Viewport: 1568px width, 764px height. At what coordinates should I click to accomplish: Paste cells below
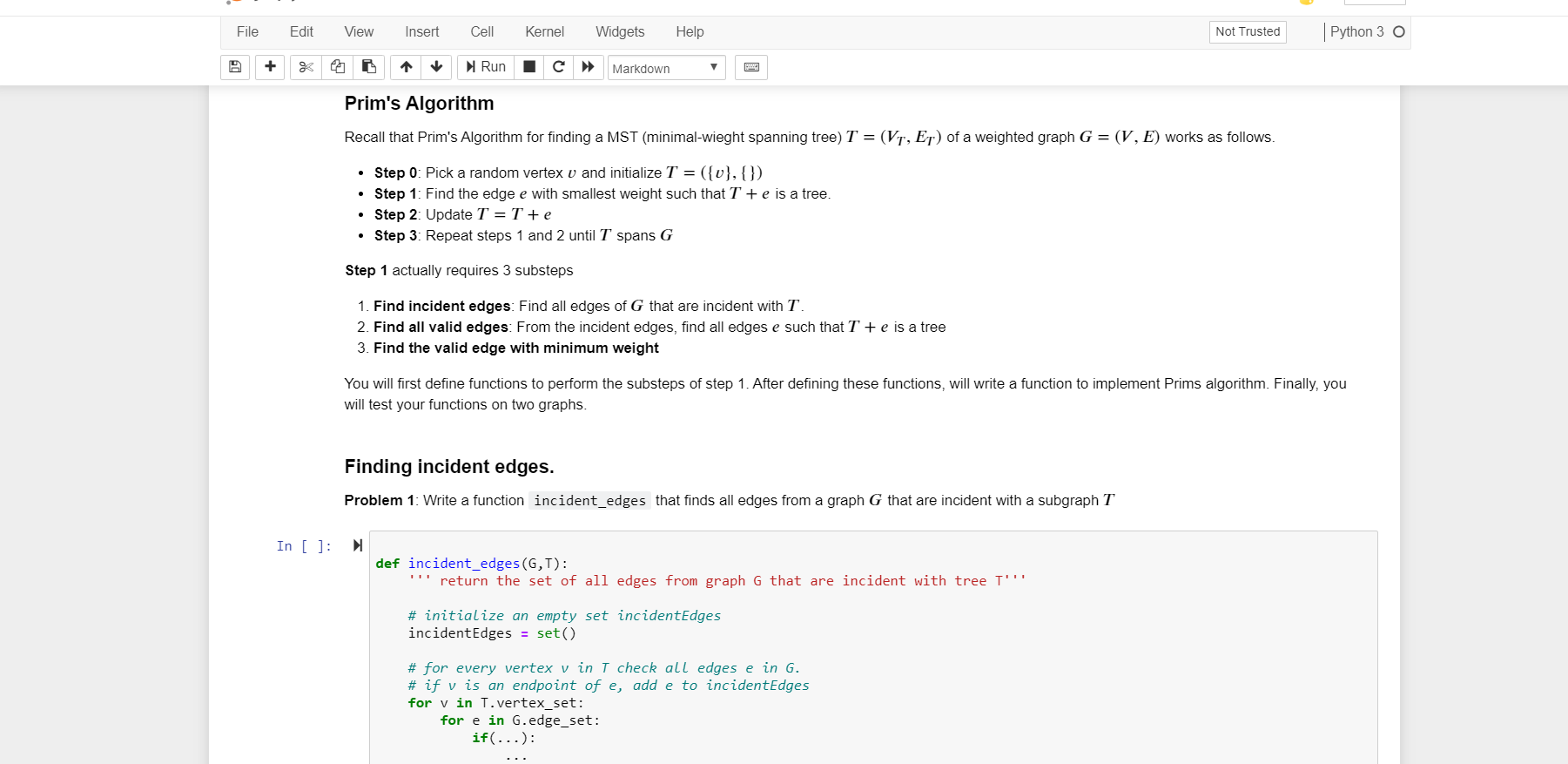pyautogui.click(x=369, y=67)
